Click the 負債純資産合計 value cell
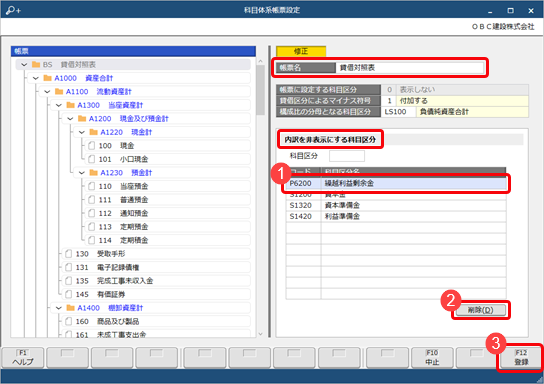Screen dimensions: 544x384 [x=472, y=112]
